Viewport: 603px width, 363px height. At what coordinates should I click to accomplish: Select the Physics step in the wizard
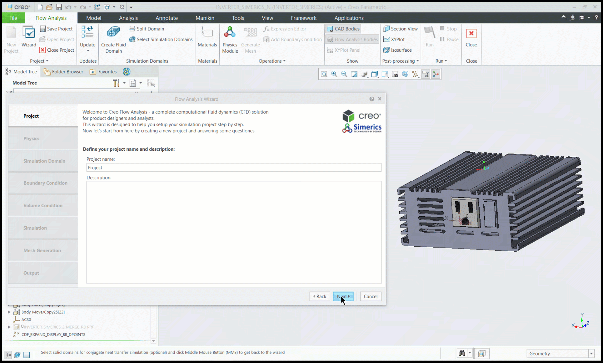(x=43, y=138)
